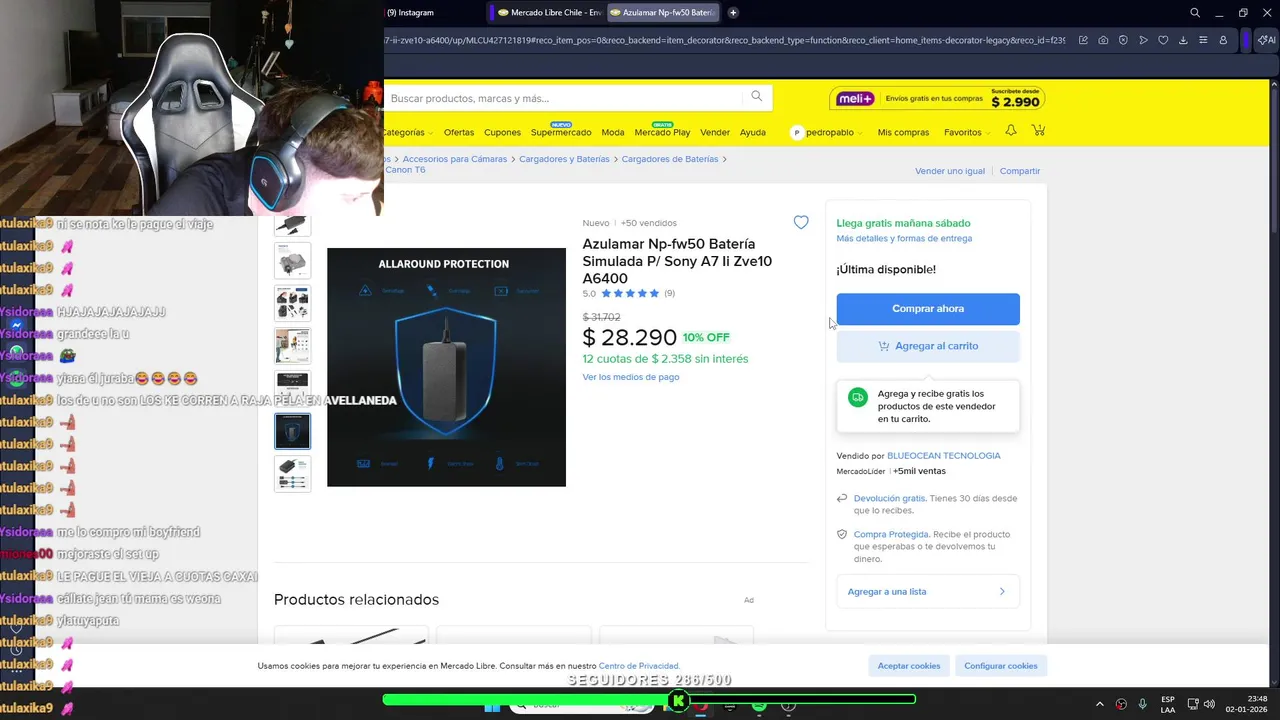
Task: Click the main Allaround Protection product image
Action: click(x=446, y=367)
